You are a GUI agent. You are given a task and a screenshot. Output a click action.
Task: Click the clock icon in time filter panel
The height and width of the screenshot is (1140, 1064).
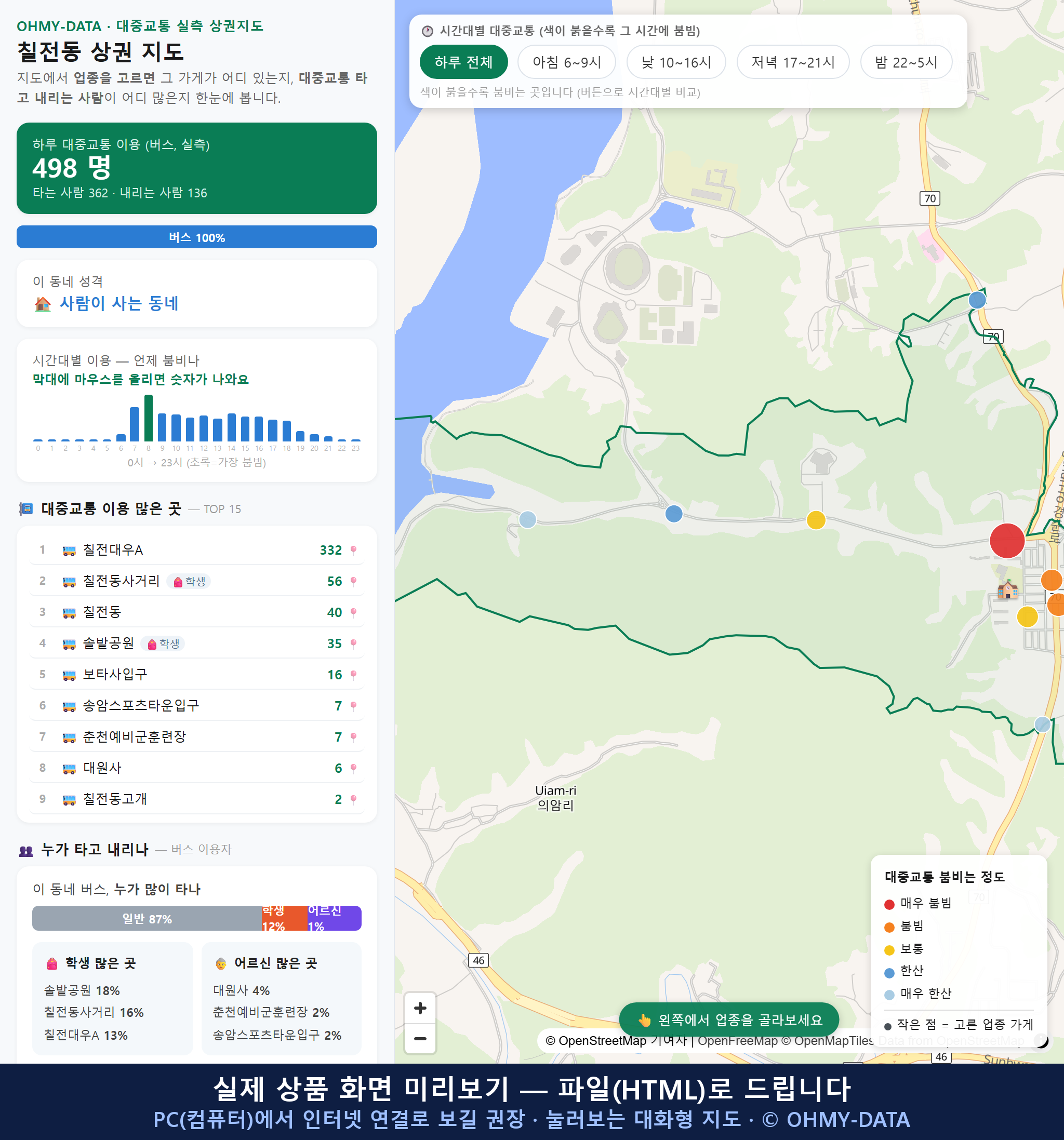click(x=428, y=31)
